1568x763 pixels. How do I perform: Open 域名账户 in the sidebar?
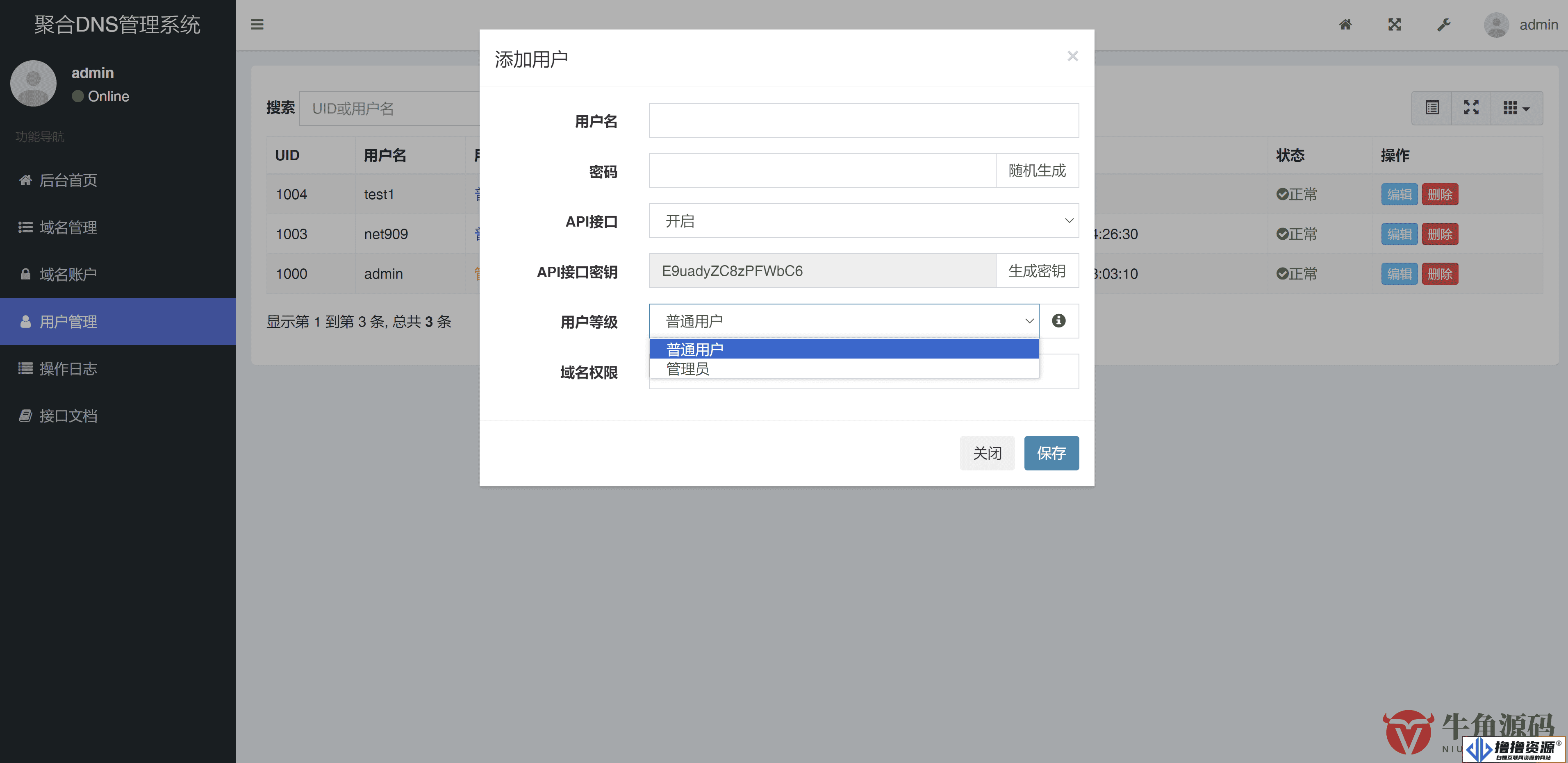tap(118, 275)
